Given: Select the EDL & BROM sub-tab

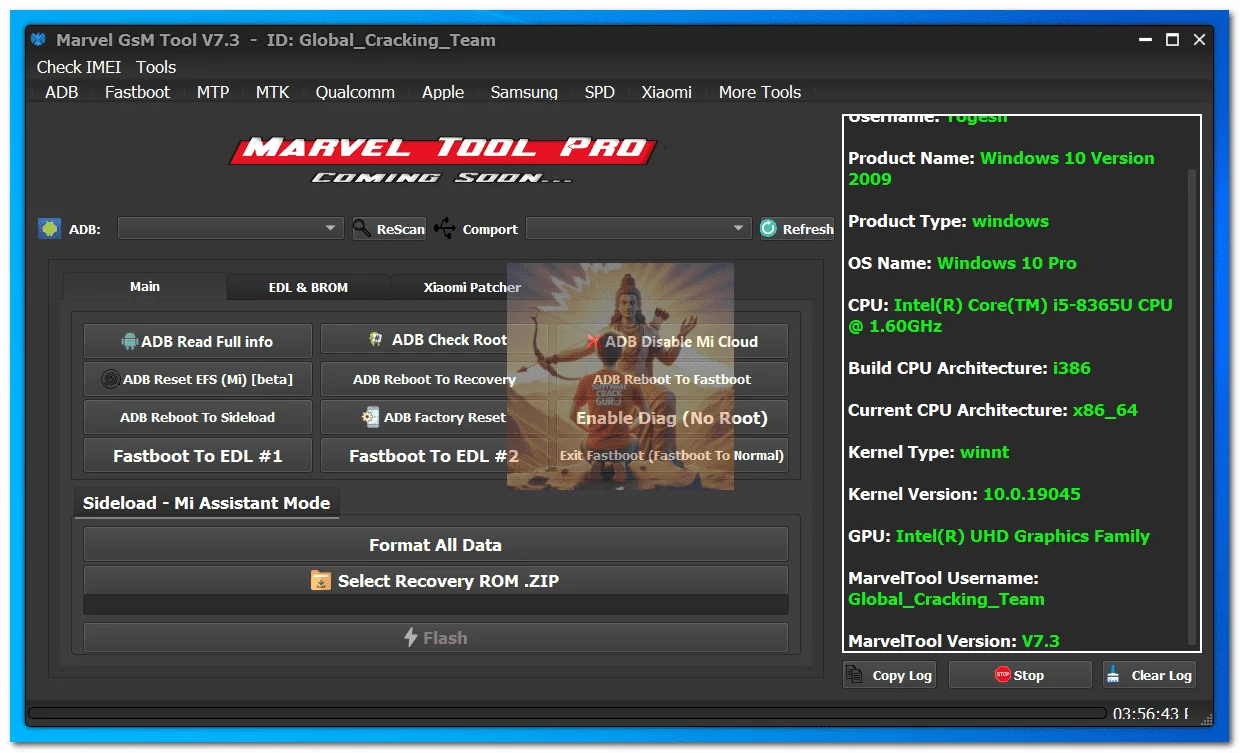Looking at the screenshot, I should click(x=308, y=287).
